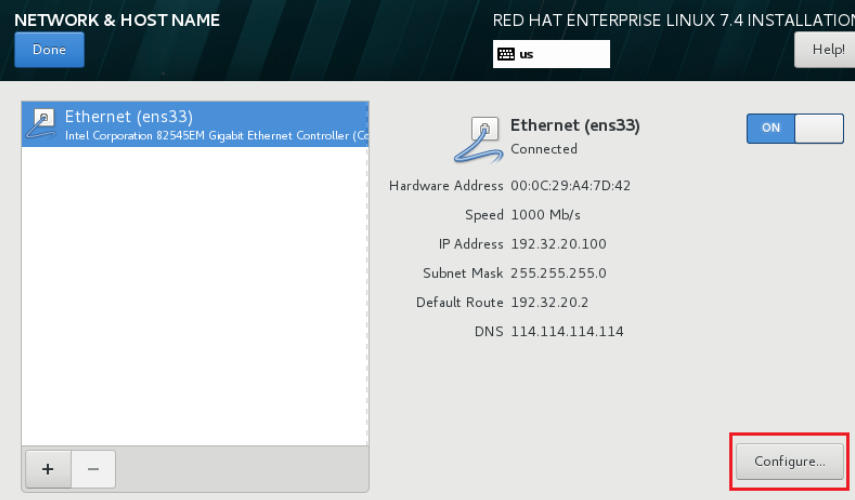Click the speed value 1000 Mb/s

pyautogui.click(x=545, y=215)
